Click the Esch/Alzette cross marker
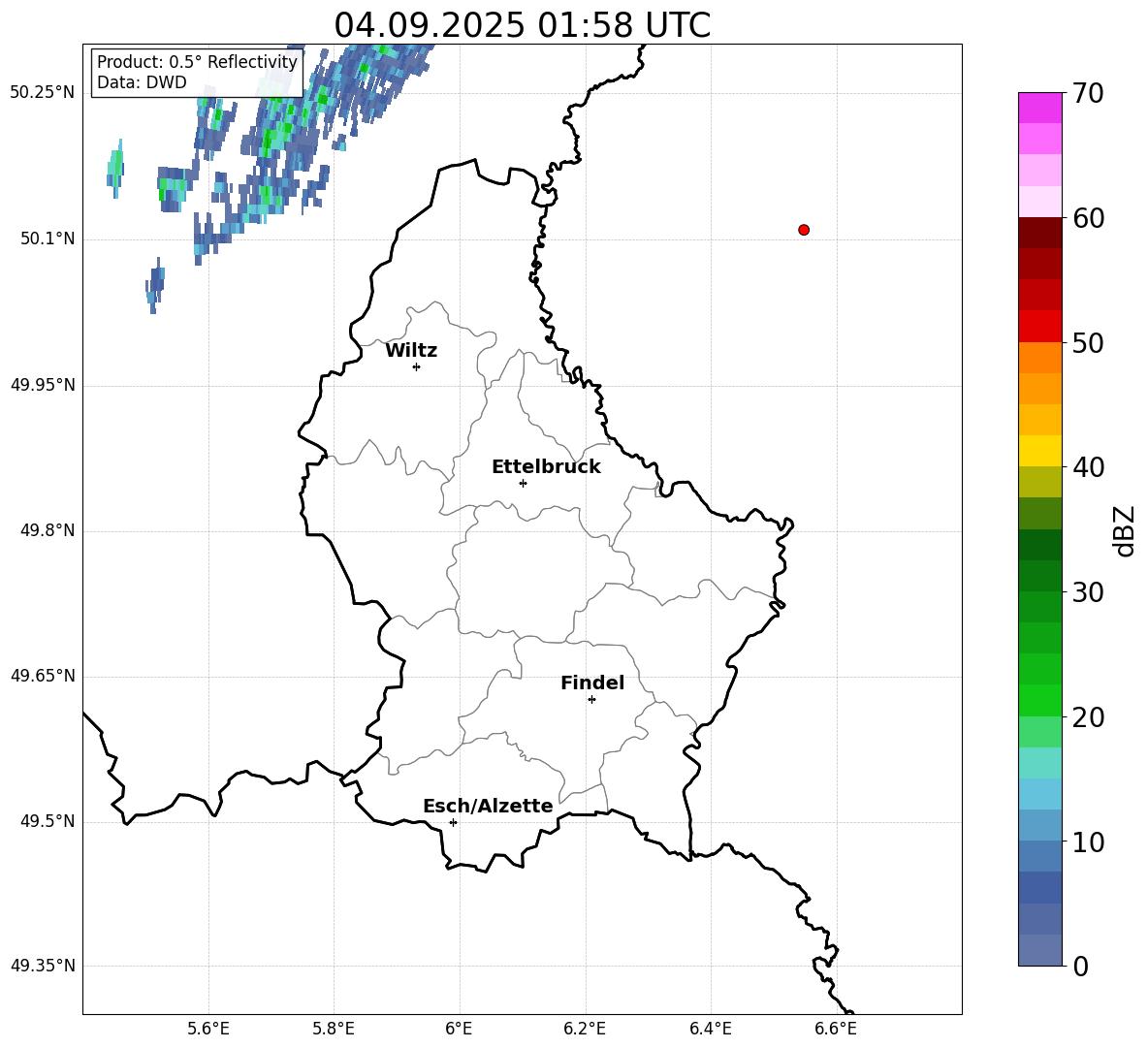Screen dimensions: 1148x1048 coord(453,822)
